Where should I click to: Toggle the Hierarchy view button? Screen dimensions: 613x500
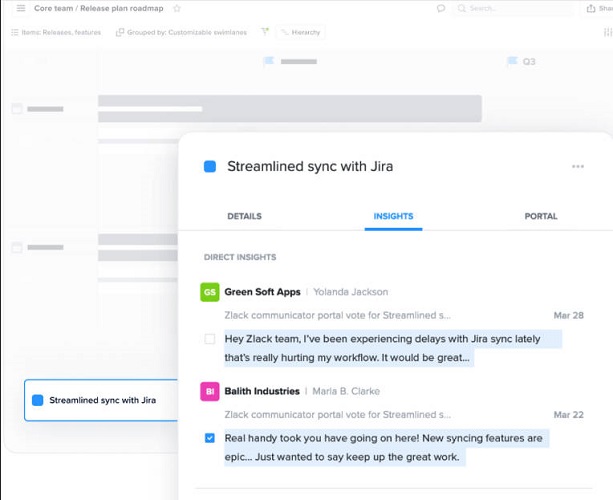point(301,32)
